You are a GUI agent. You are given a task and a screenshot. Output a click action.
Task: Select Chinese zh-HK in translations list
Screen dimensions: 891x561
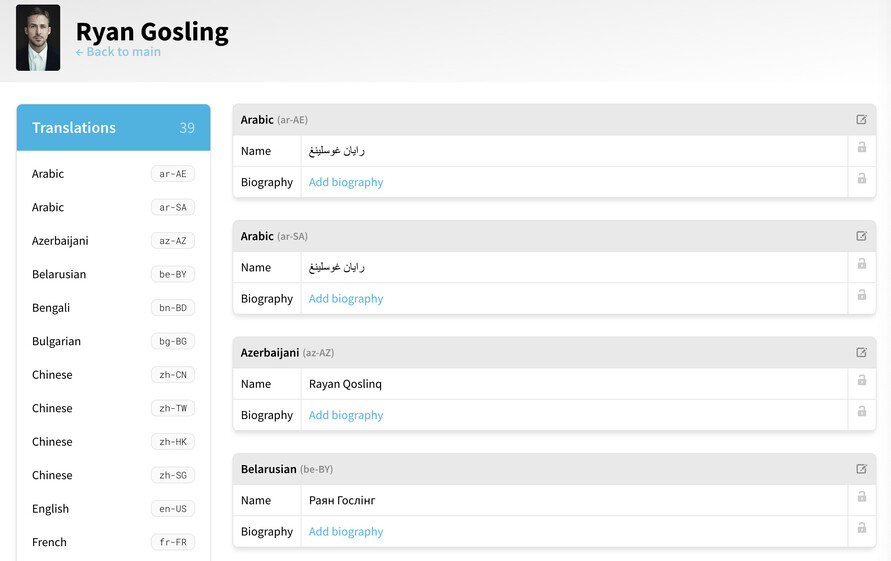(113, 442)
